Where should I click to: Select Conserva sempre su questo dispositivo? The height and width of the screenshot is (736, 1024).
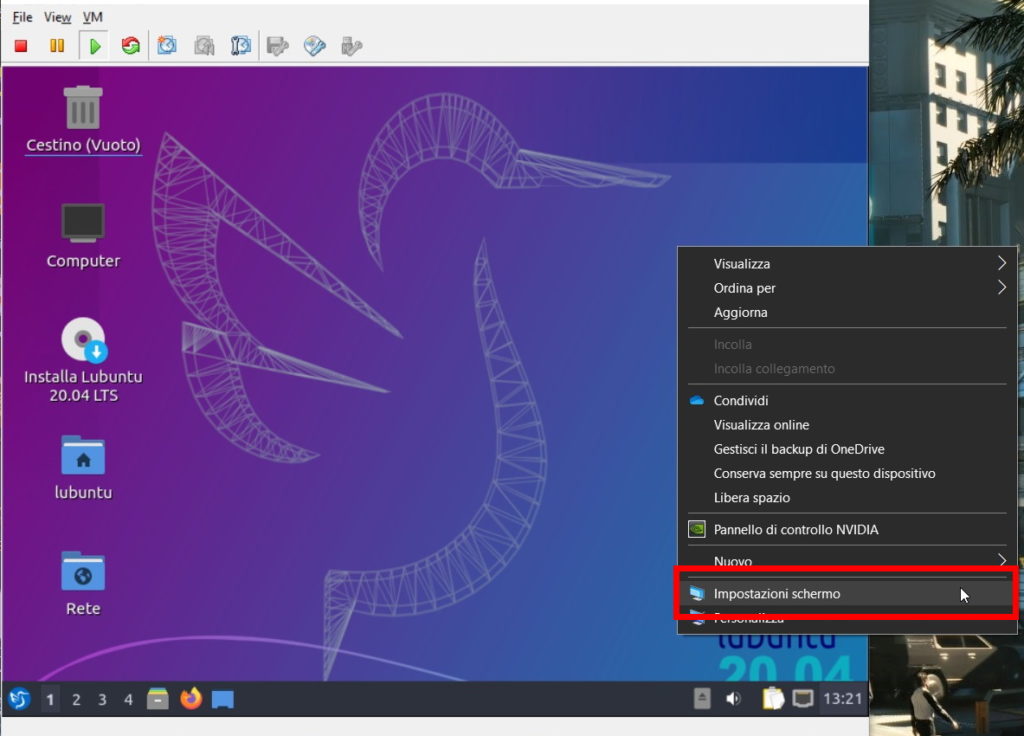[x=847, y=473]
